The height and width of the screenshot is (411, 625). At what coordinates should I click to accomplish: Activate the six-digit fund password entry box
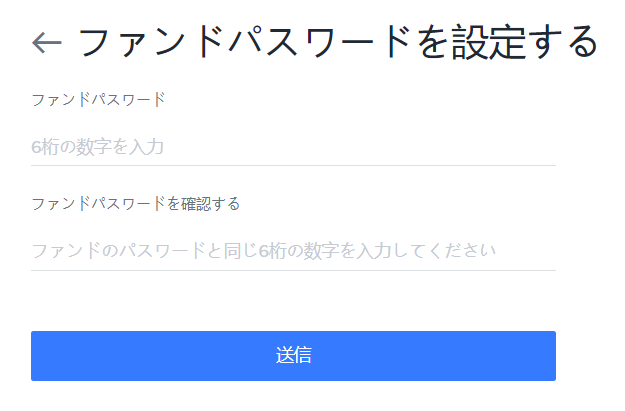[293, 147]
